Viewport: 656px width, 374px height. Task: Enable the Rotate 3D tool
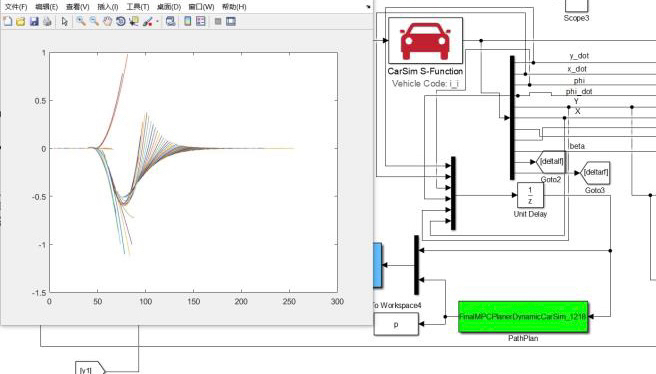120,21
